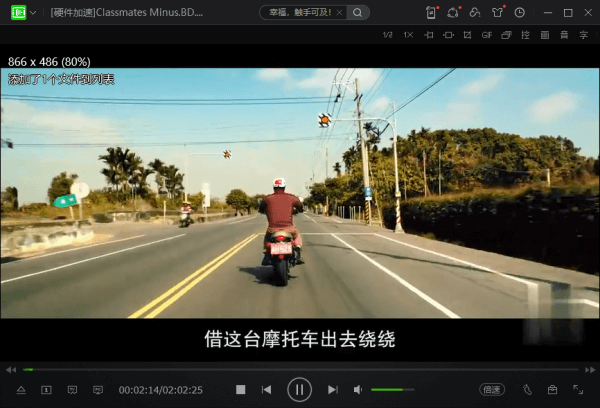Click the narrow screen aspect icon
The image size is (600, 408).
tap(429, 35)
